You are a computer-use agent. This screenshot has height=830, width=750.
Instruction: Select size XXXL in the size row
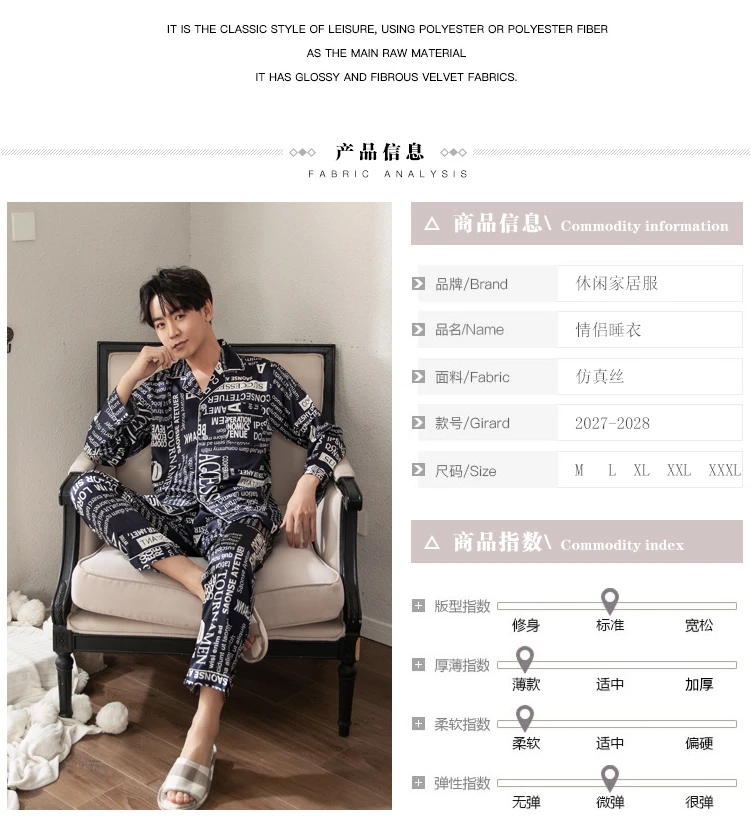click(725, 470)
